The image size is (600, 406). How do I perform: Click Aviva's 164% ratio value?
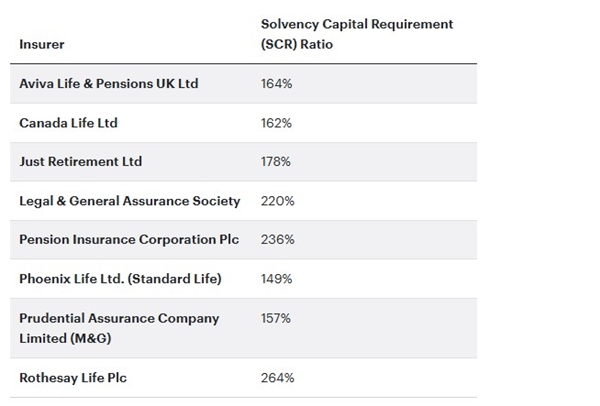click(x=276, y=84)
